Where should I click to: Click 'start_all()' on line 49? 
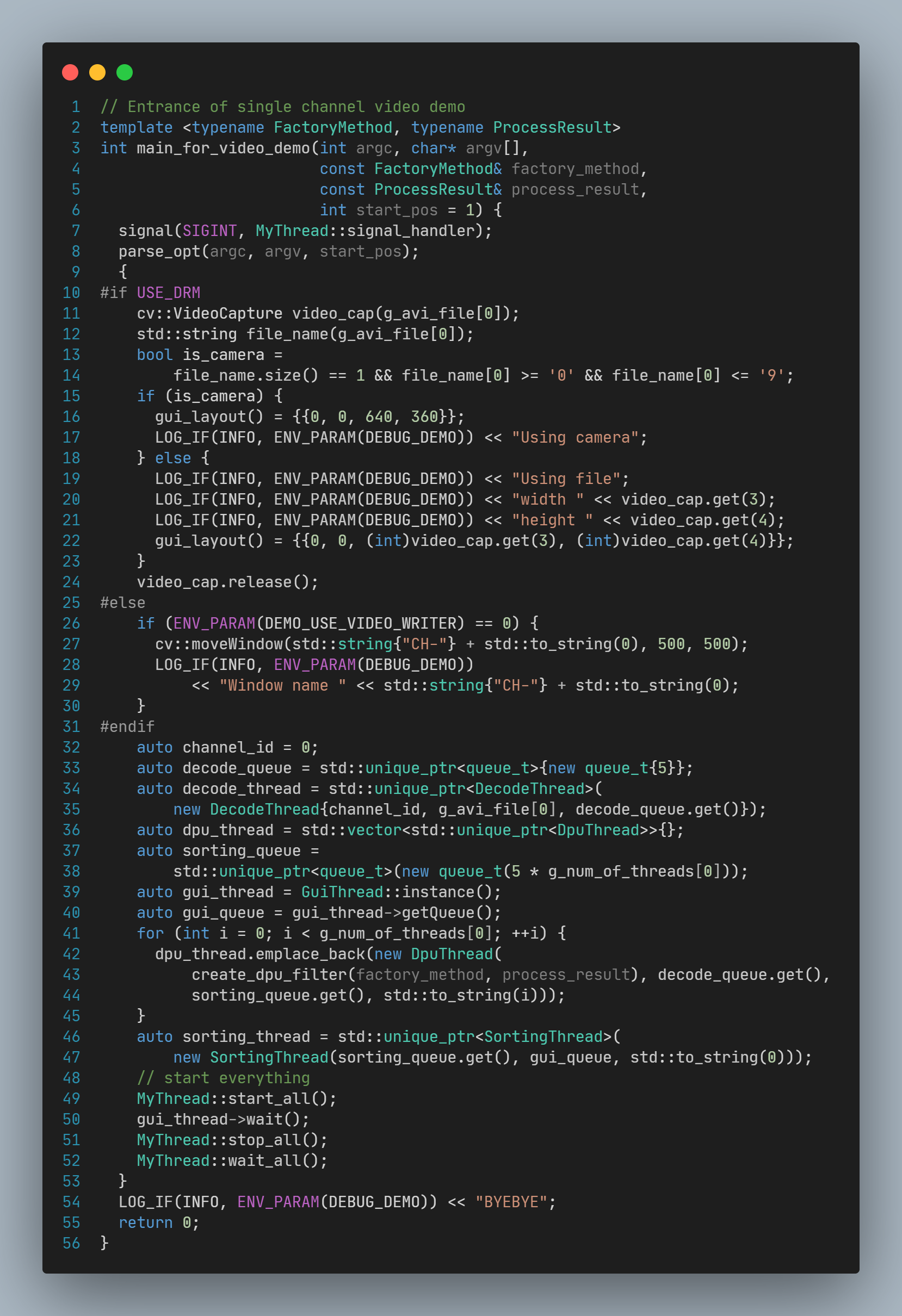click(x=278, y=1099)
